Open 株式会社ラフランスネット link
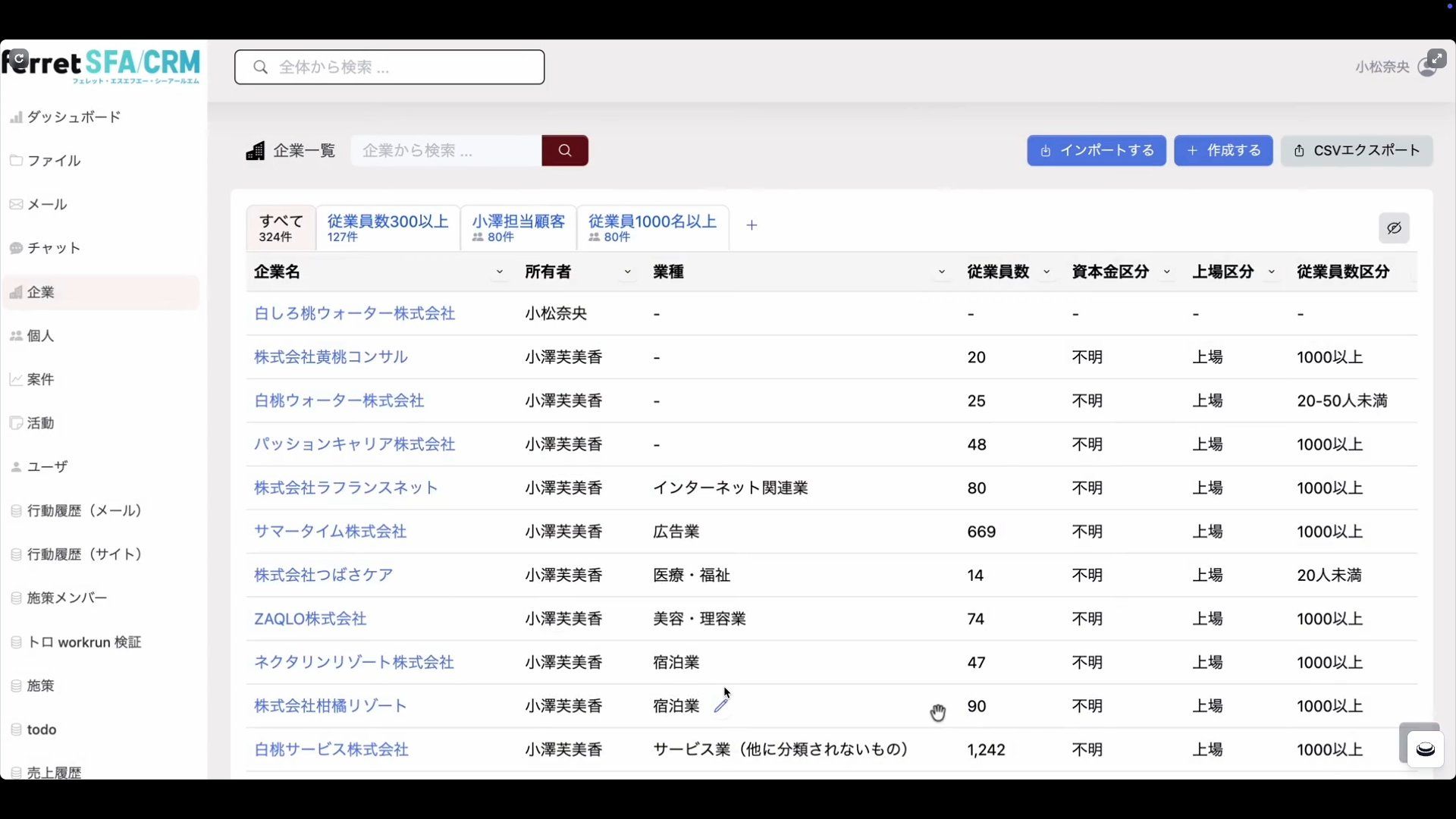 click(x=346, y=488)
